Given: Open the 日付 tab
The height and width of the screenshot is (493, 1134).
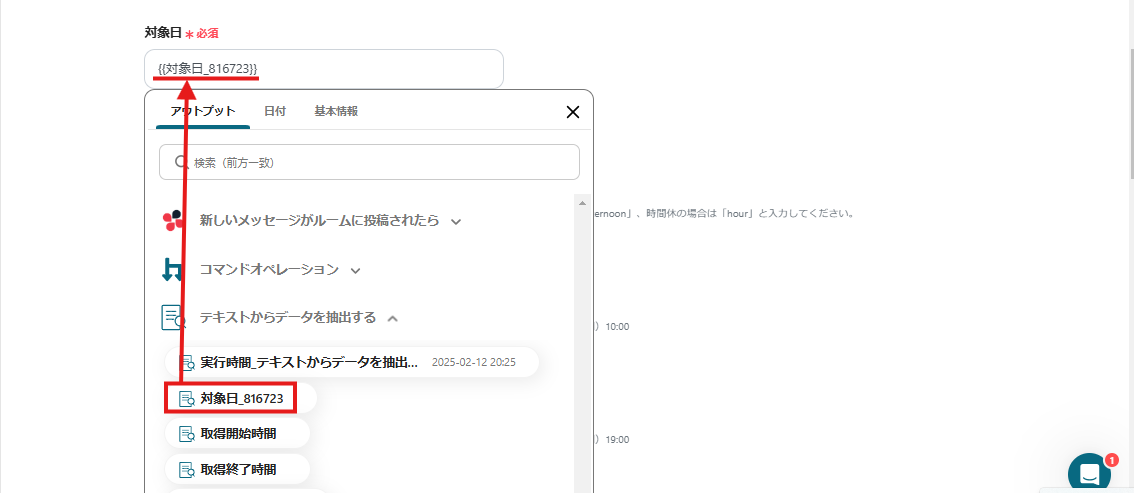Looking at the screenshot, I should point(275,111).
